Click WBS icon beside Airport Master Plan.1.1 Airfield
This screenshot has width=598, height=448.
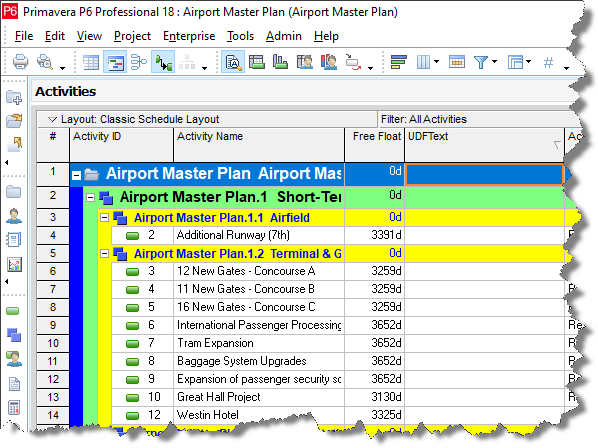(120, 218)
